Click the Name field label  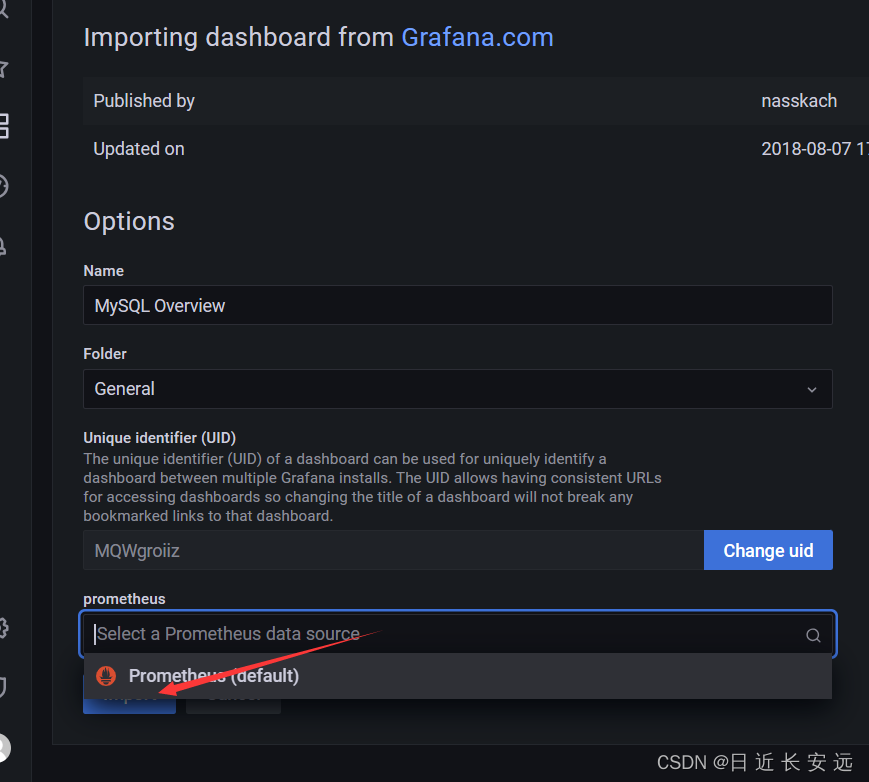(x=103, y=271)
